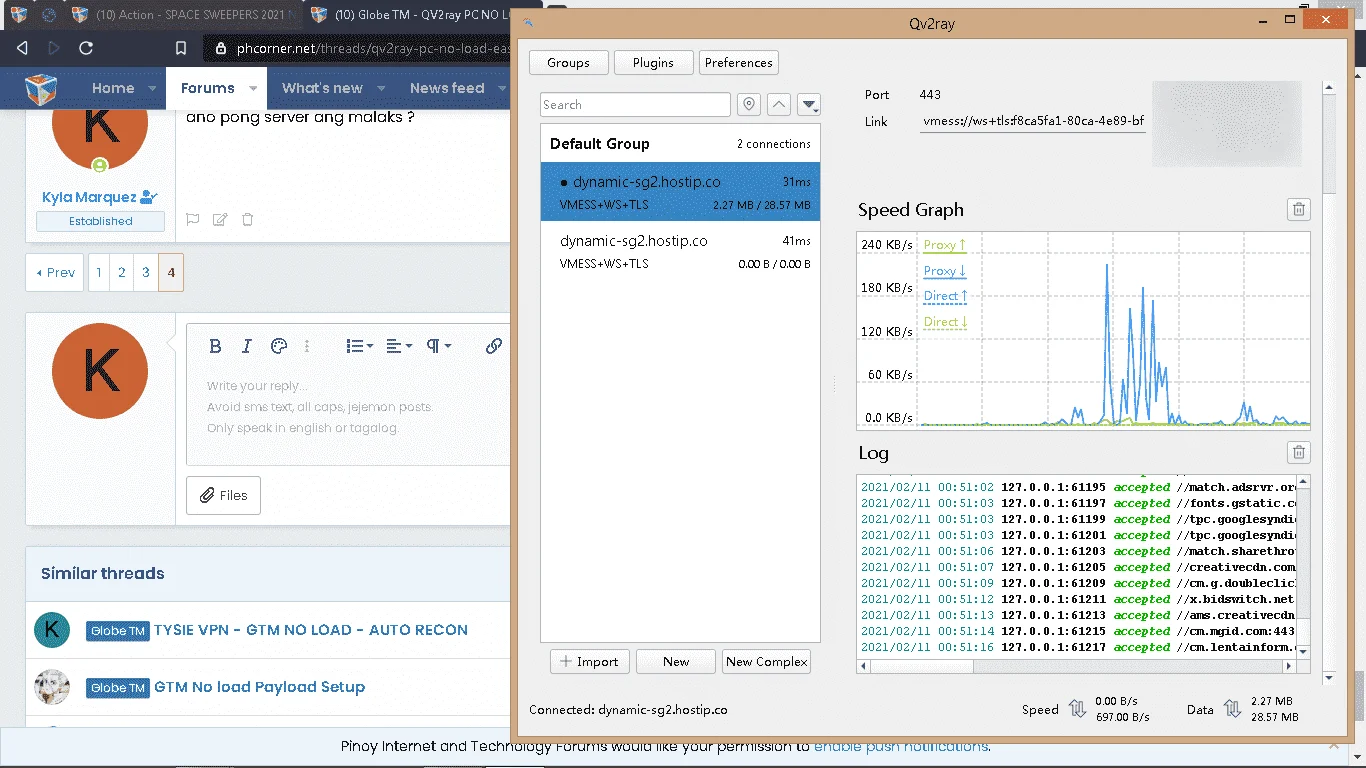Viewport: 1366px width, 768px height.
Task: Go to page 3
Action: click(146, 272)
